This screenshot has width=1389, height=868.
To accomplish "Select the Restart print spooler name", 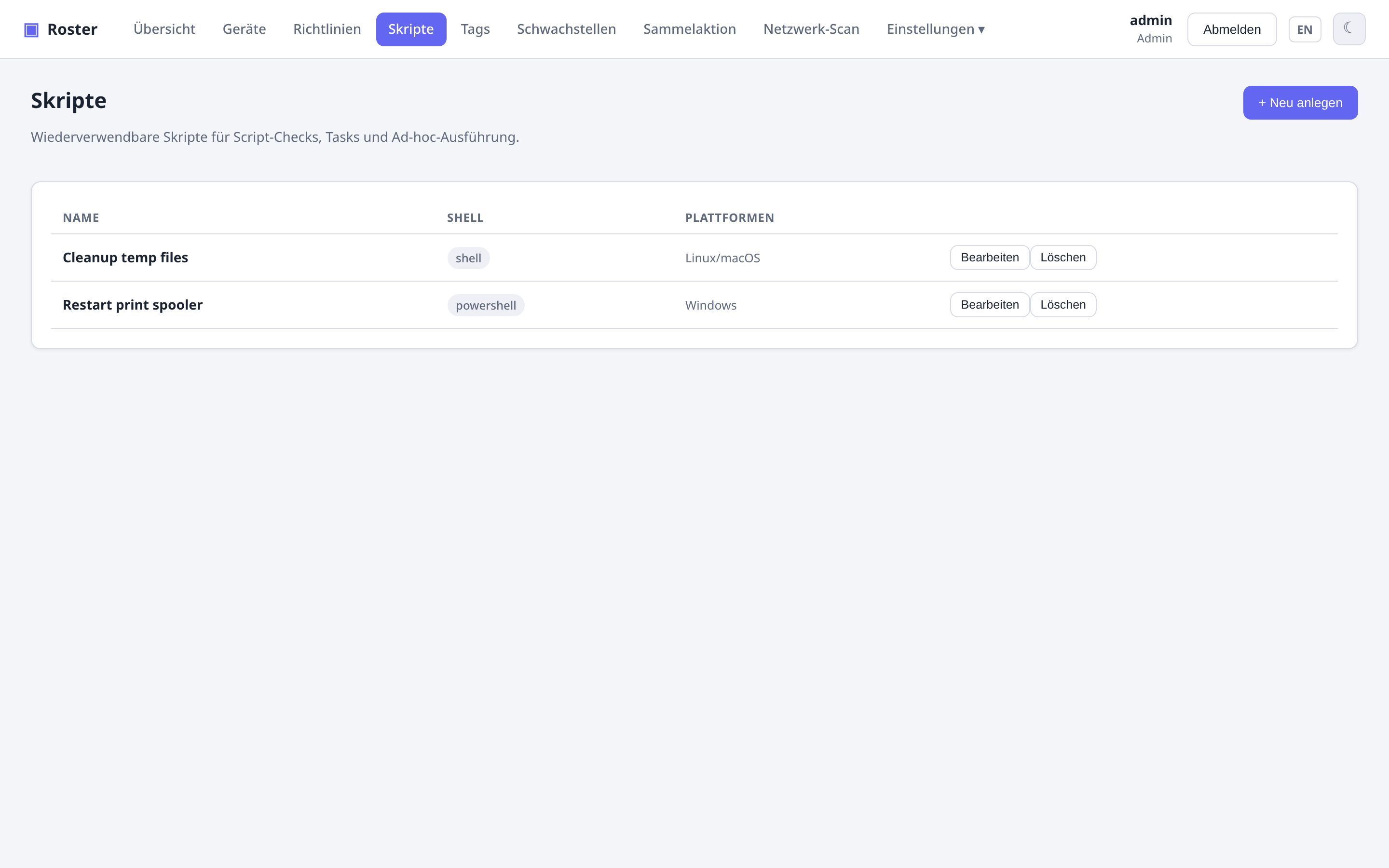I will [x=133, y=305].
